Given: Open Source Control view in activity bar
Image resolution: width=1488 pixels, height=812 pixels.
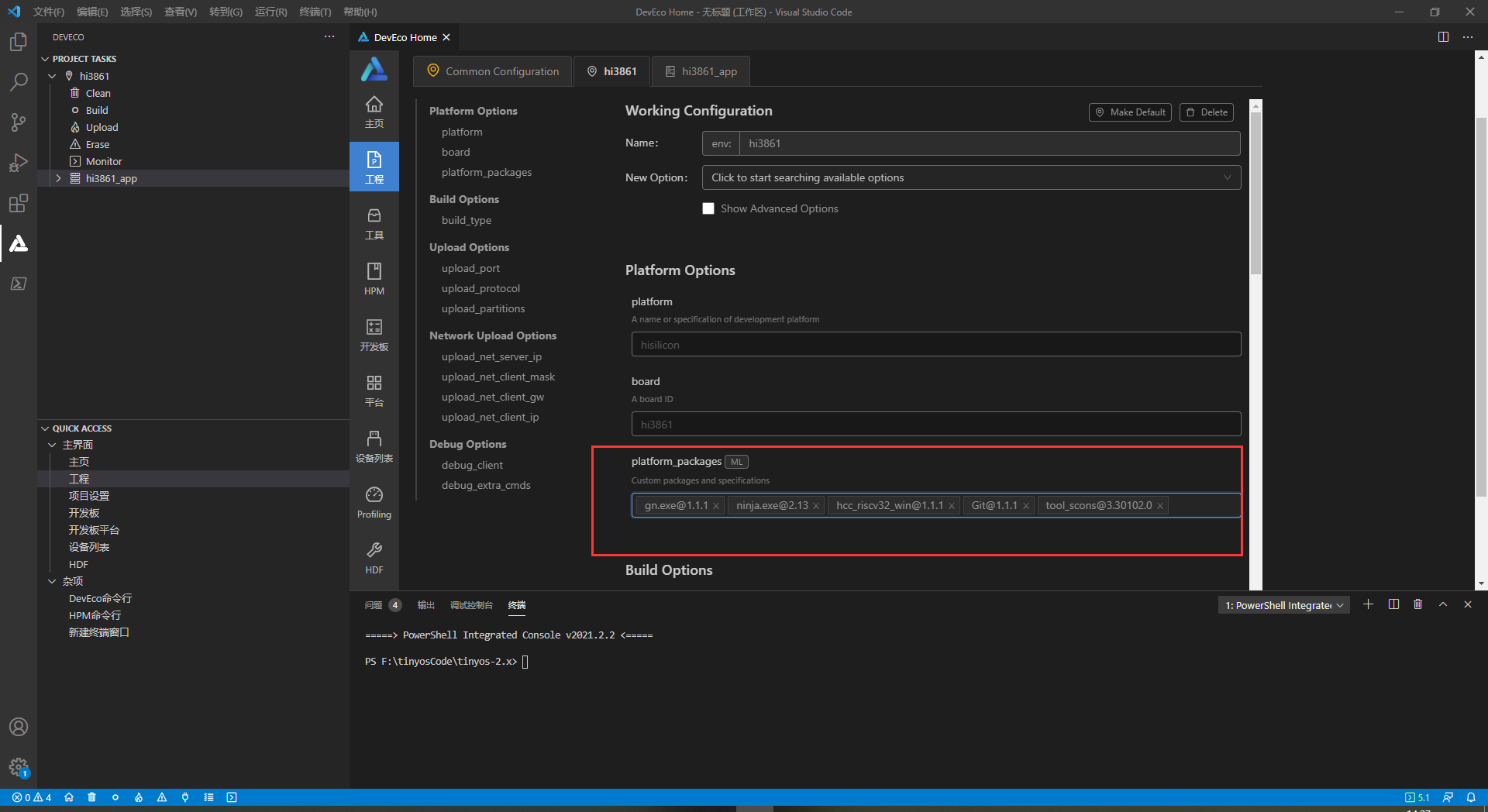Looking at the screenshot, I should pos(19,122).
